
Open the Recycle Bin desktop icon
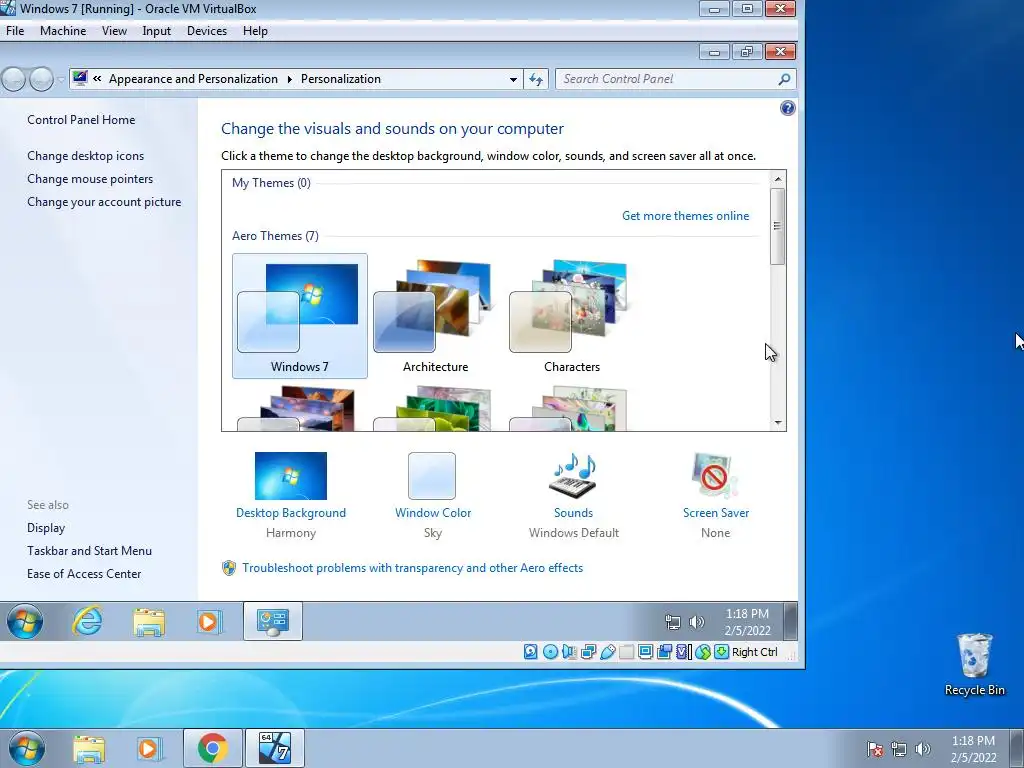pyautogui.click(x=974, y=665)
